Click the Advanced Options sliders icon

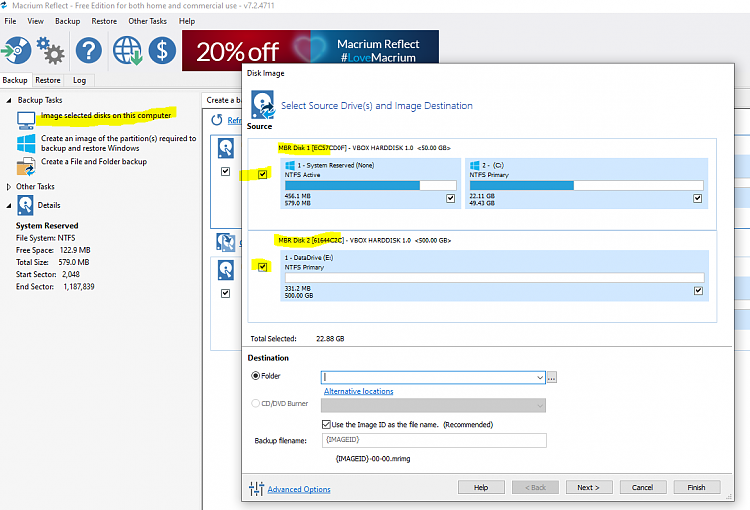point(256,488)
